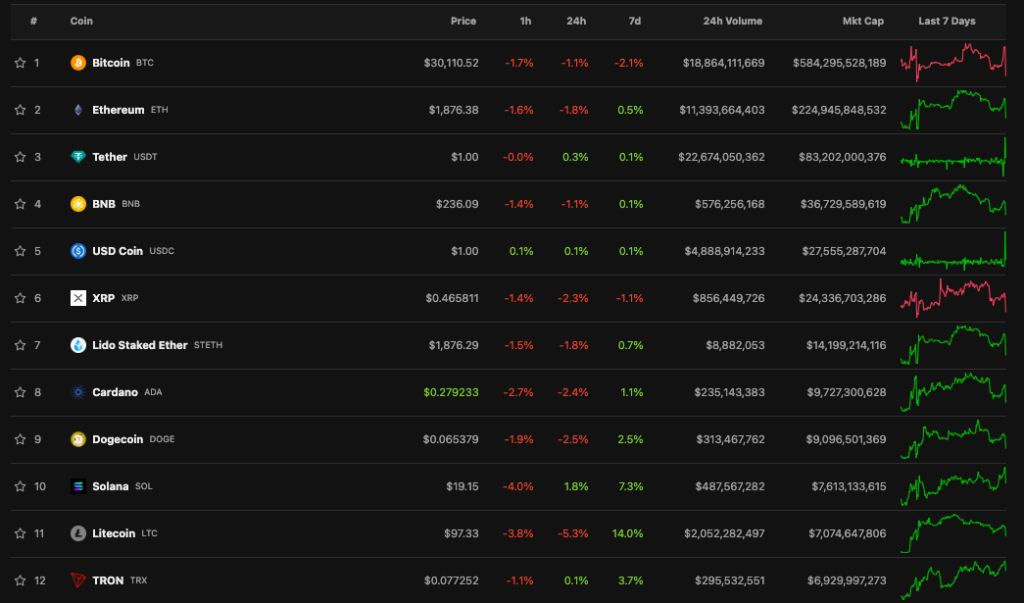Sort the table by Price column

(463, 21)
